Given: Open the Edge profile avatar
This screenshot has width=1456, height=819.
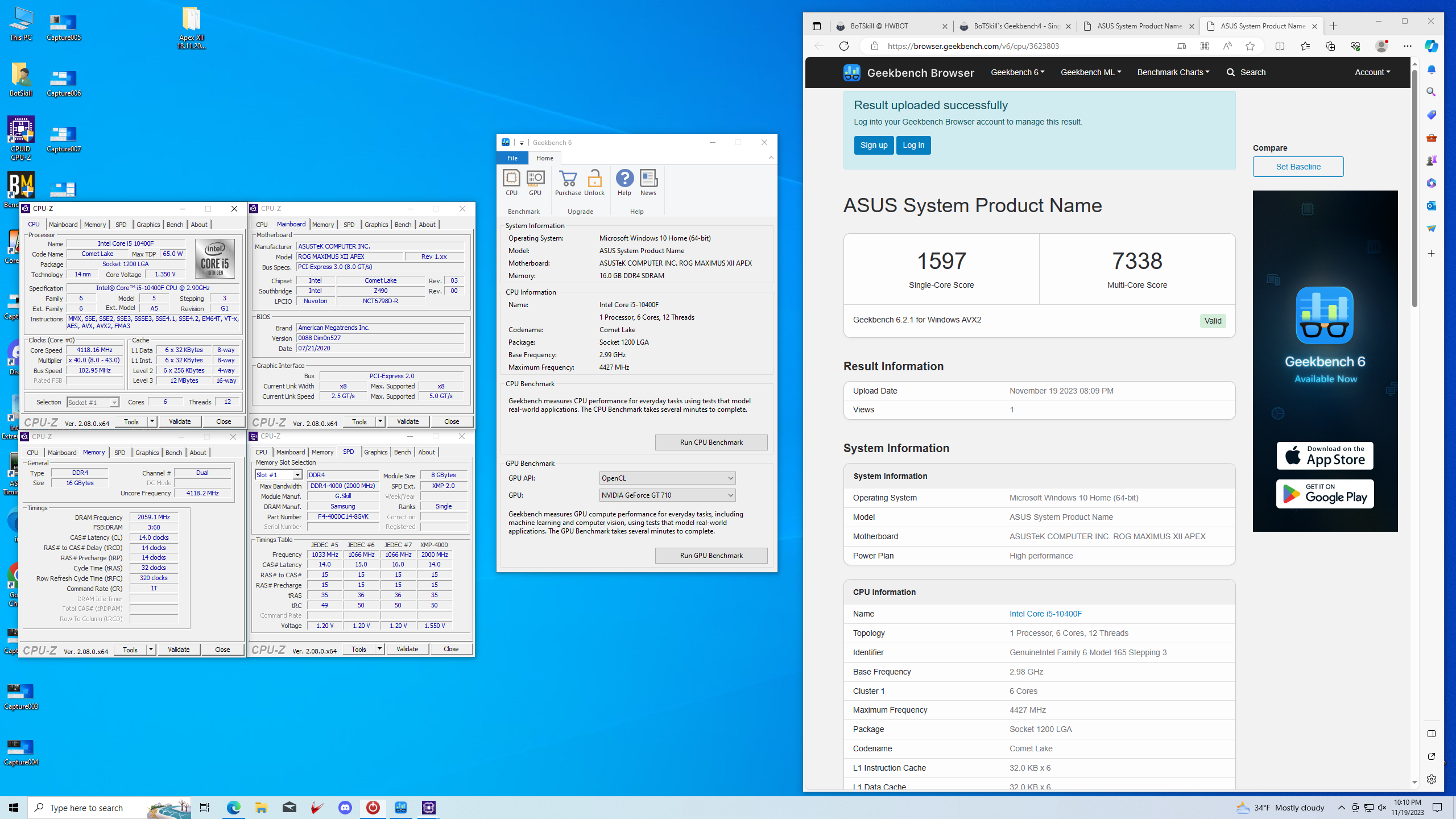Looking at the screenshot, I should tap(1381, 46).
